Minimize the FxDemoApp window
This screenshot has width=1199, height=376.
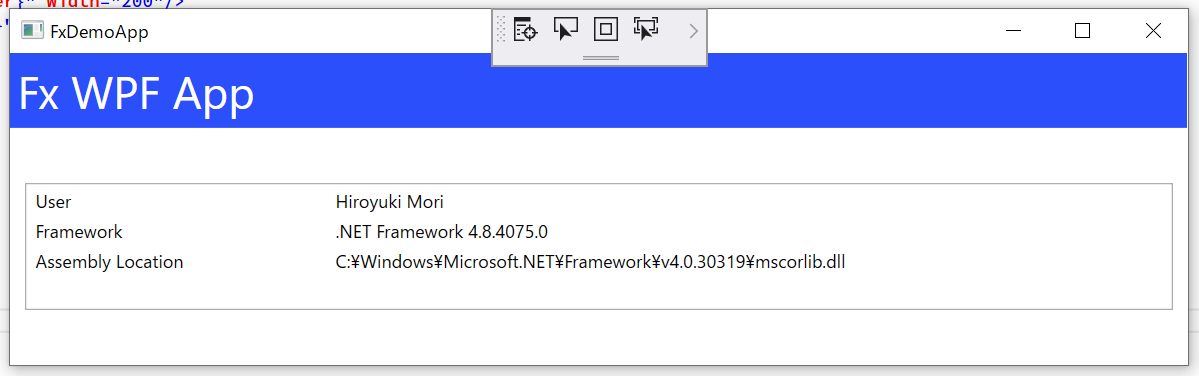coord(1014,31)
